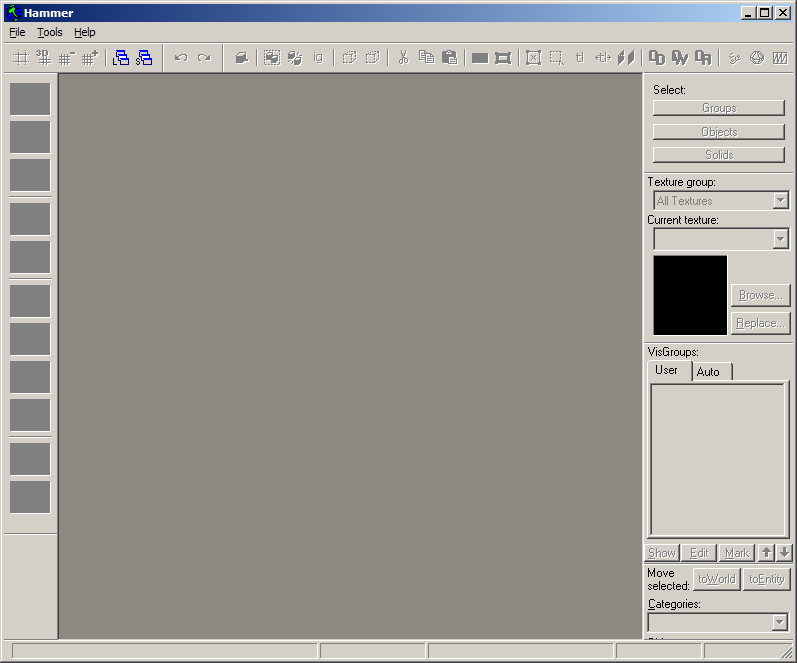Toggle auto-selection dashed box with cursor icon
The width and height of the screenshot is (797, 663).
[x=557, y=58]
